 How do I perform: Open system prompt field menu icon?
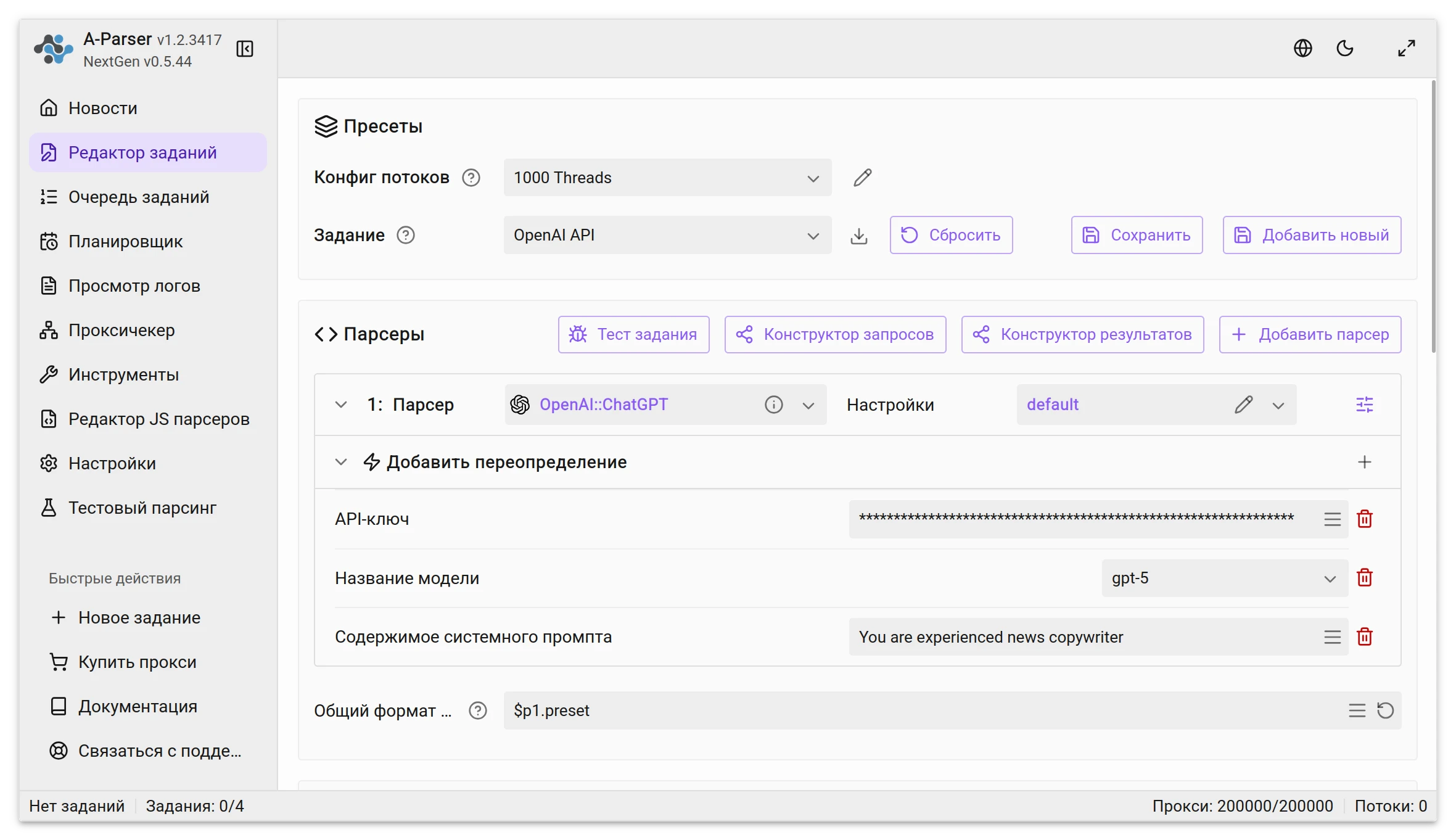[1332, 637]
